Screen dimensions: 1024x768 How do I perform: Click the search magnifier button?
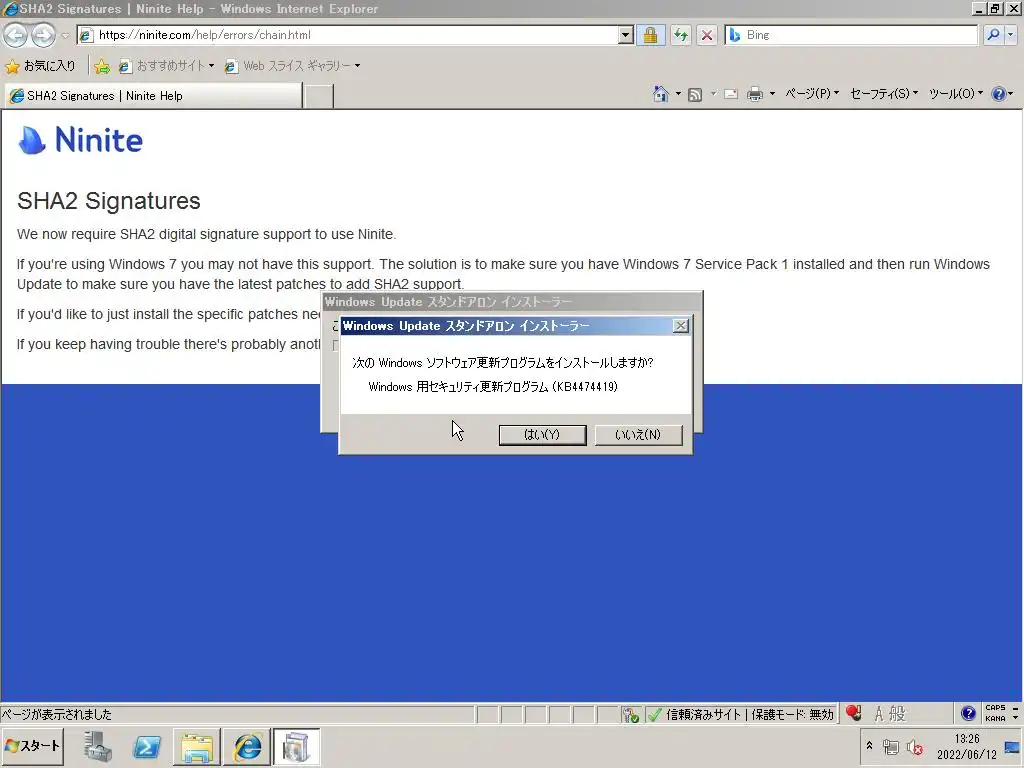993,35
